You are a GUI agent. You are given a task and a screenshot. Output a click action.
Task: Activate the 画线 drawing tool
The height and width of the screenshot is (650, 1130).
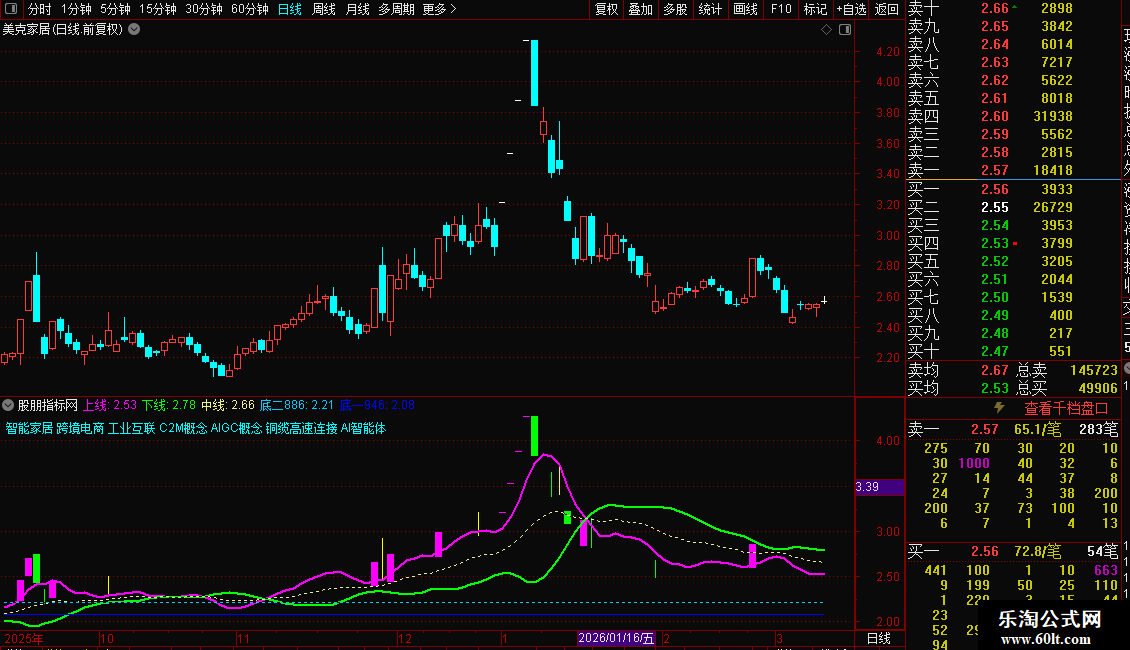point(745,9)
